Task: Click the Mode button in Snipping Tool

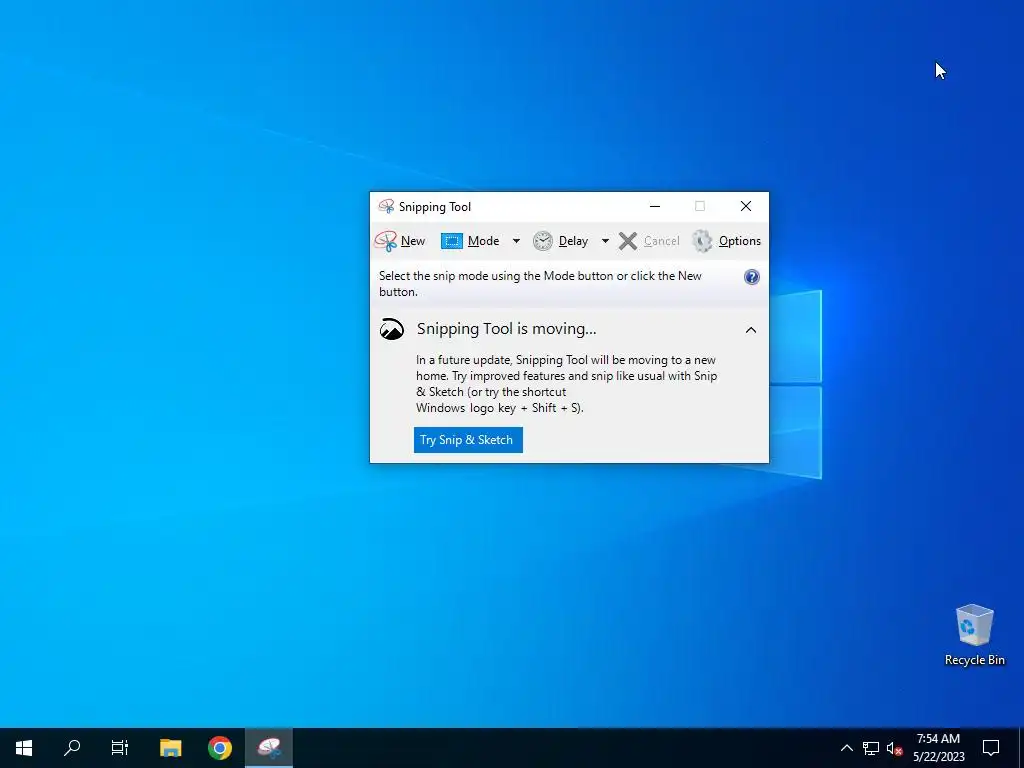Action: coord(470,241)
